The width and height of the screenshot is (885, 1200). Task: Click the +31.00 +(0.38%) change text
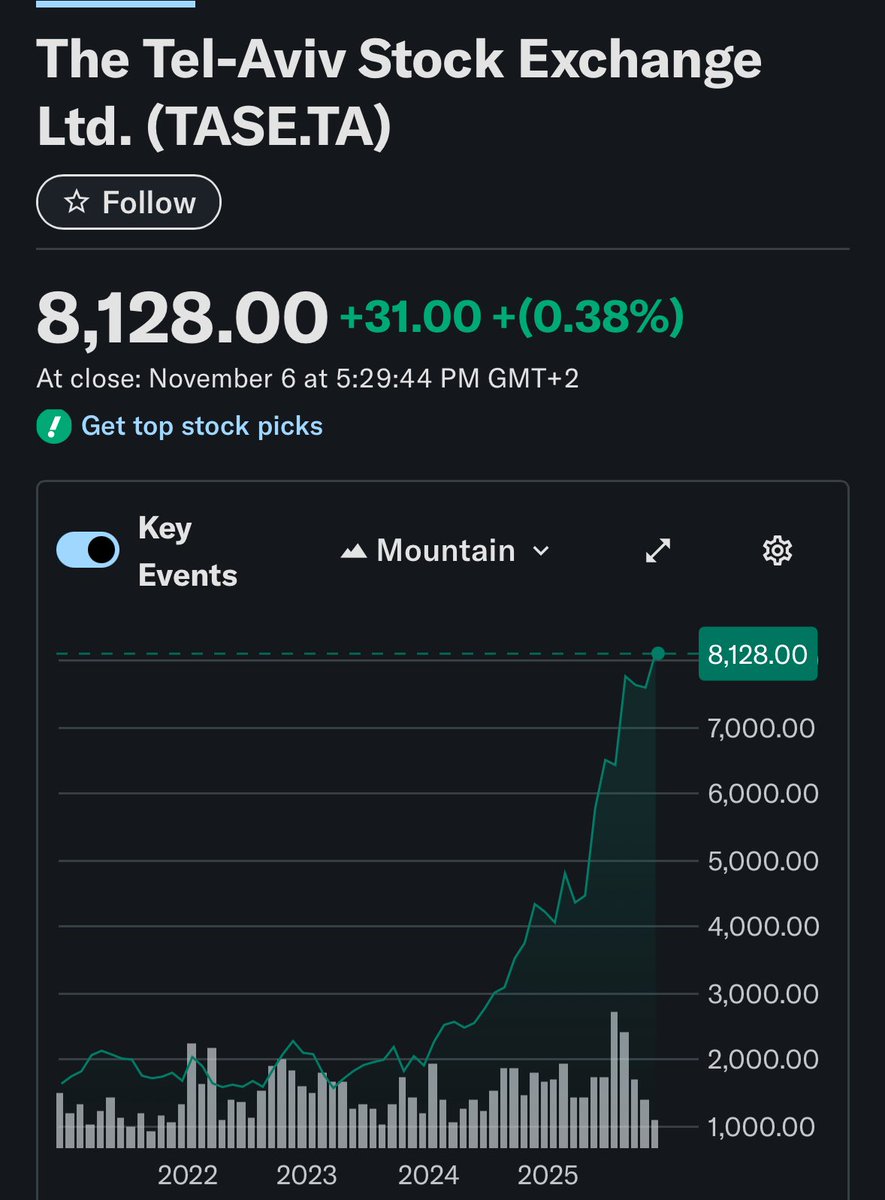point(513,318)
